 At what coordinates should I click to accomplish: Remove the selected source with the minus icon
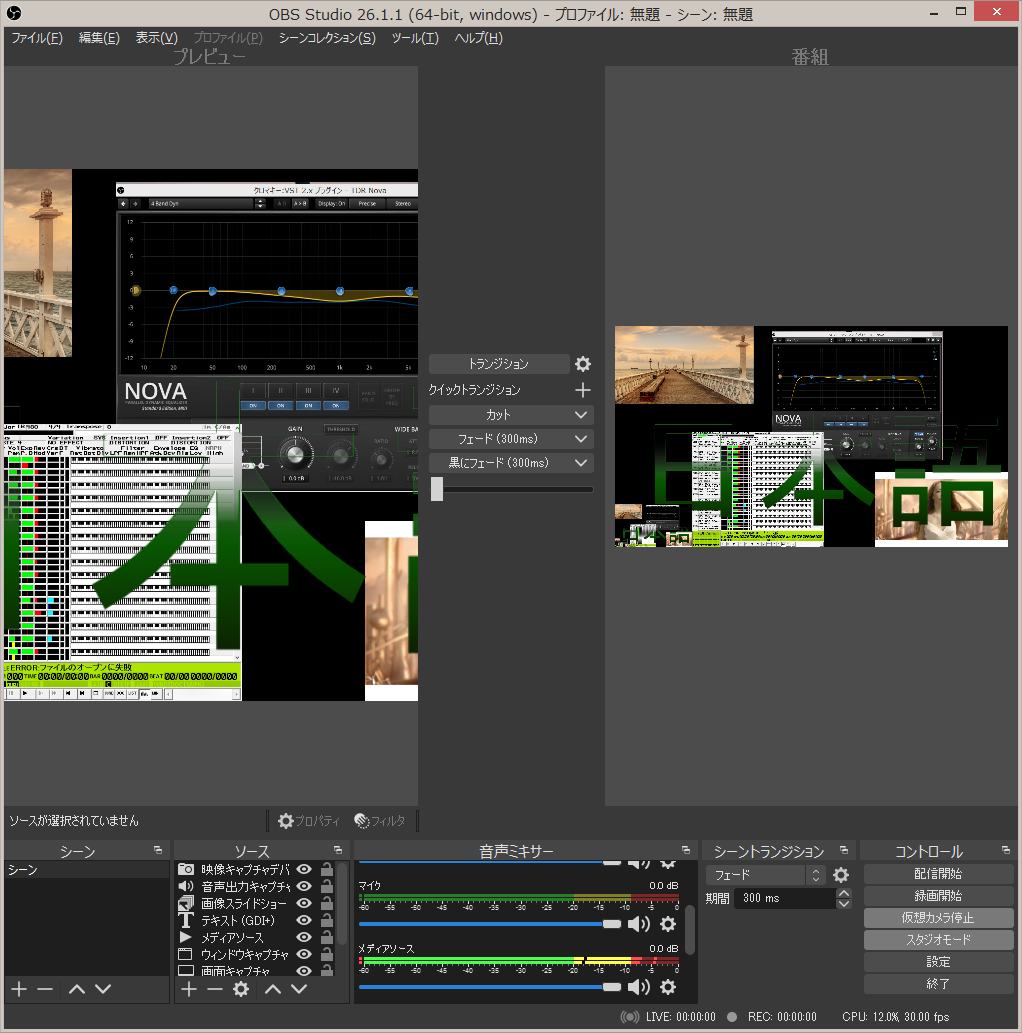[x=215, y=989]
